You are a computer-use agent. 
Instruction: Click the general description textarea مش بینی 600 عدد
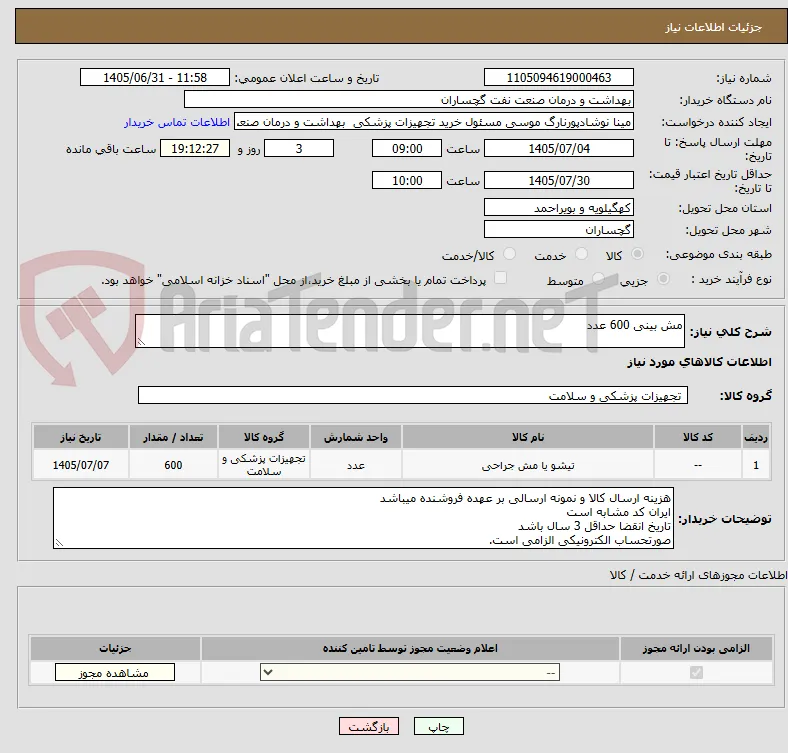pyautogui.click(x=410, y=331)
